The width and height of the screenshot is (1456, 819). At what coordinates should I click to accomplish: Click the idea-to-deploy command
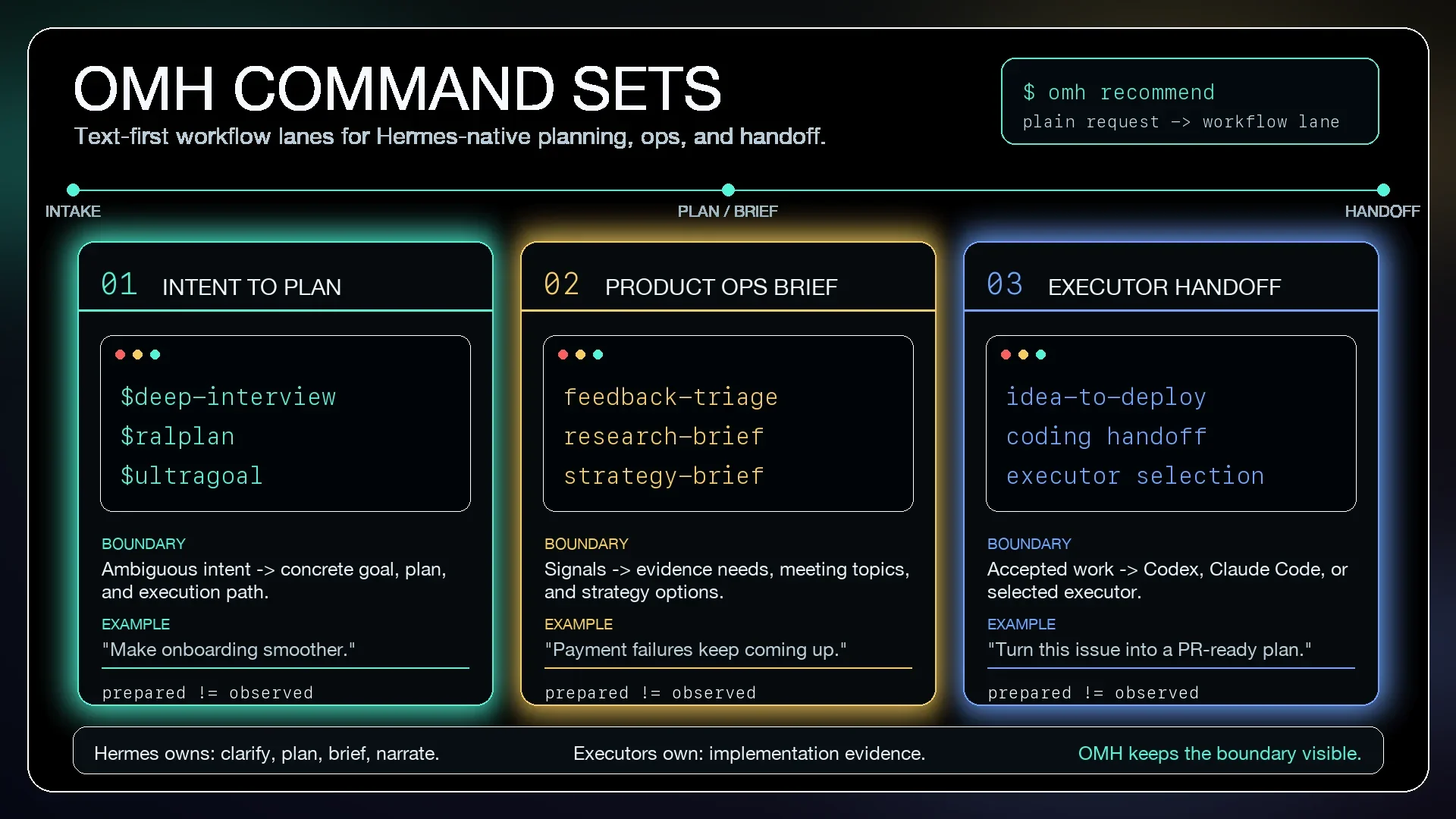(x=1106, y=397)
